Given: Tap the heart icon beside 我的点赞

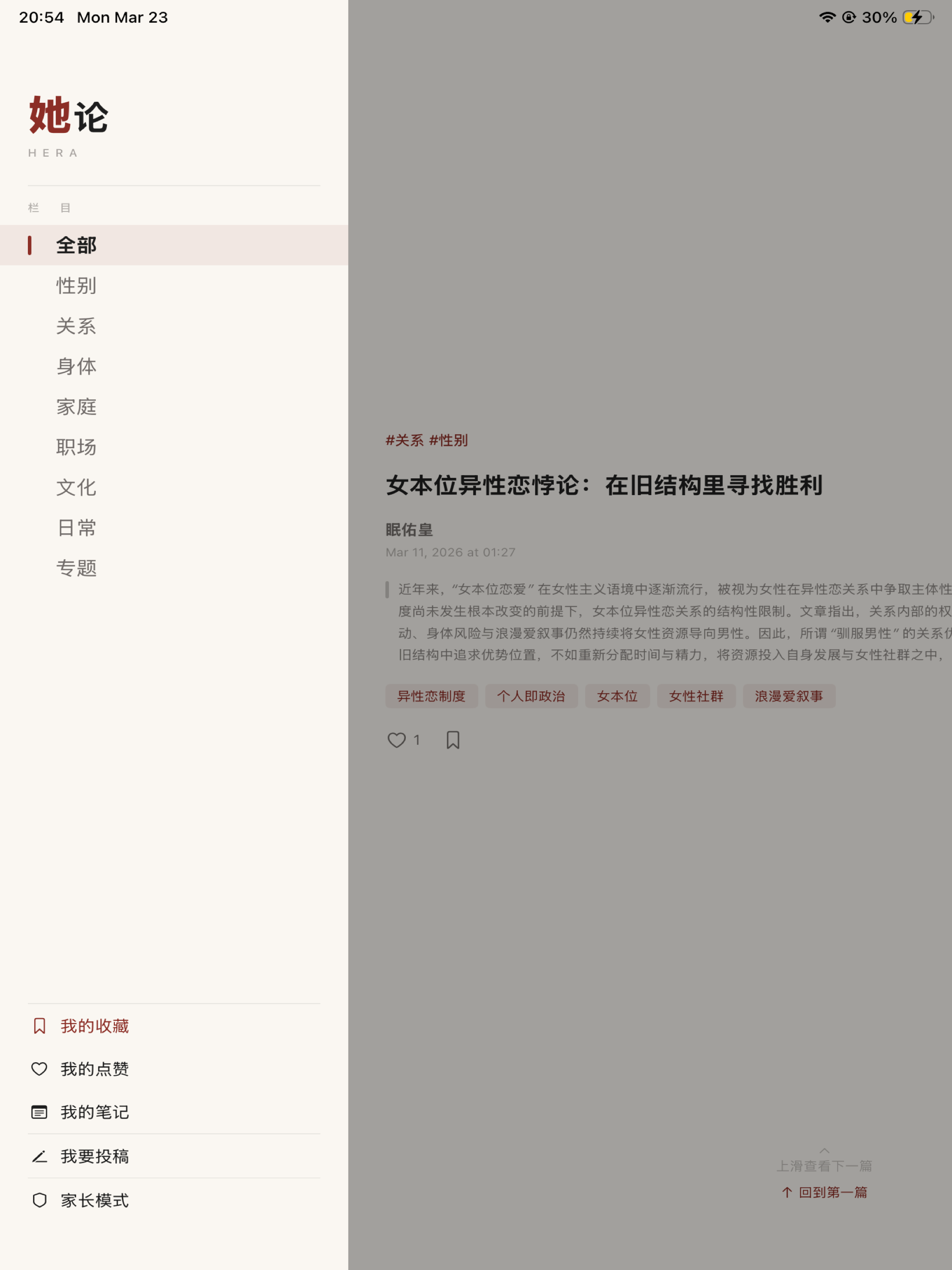Looking at the screenshot, I should (39, 1069).
